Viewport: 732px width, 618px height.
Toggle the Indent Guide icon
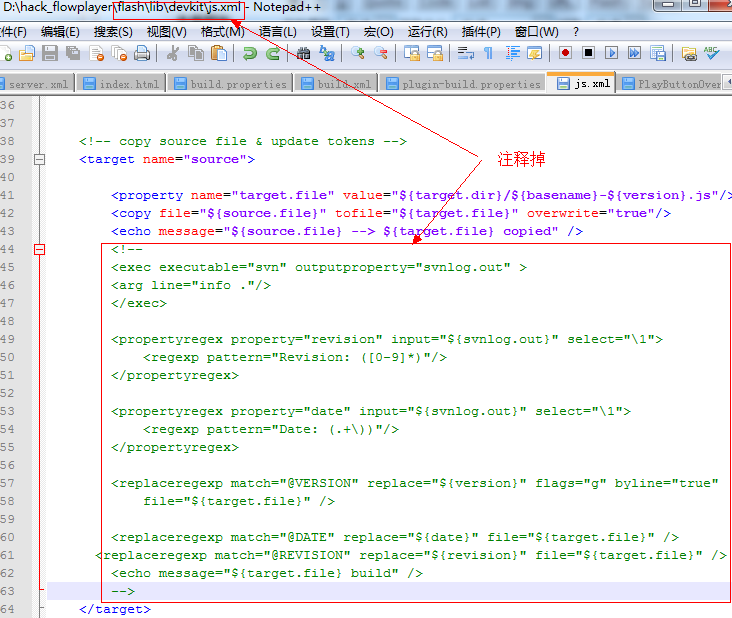(x=513, y=53)
